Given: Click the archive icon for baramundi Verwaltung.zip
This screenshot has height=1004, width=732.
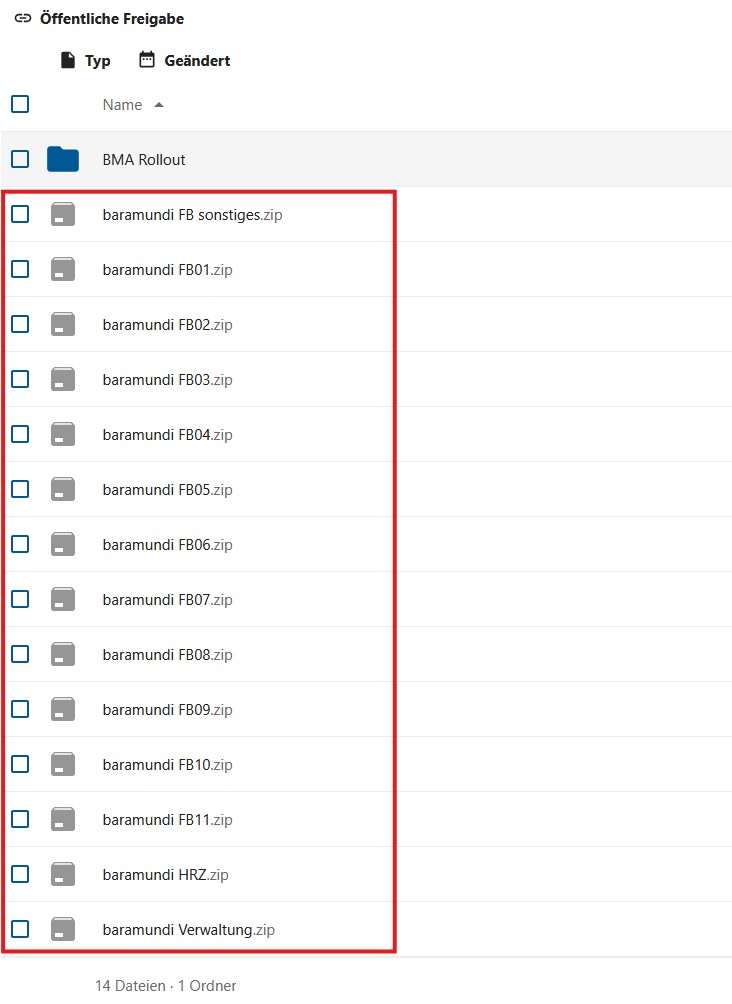Looking at the screenshot, I should tap(63, 930).
